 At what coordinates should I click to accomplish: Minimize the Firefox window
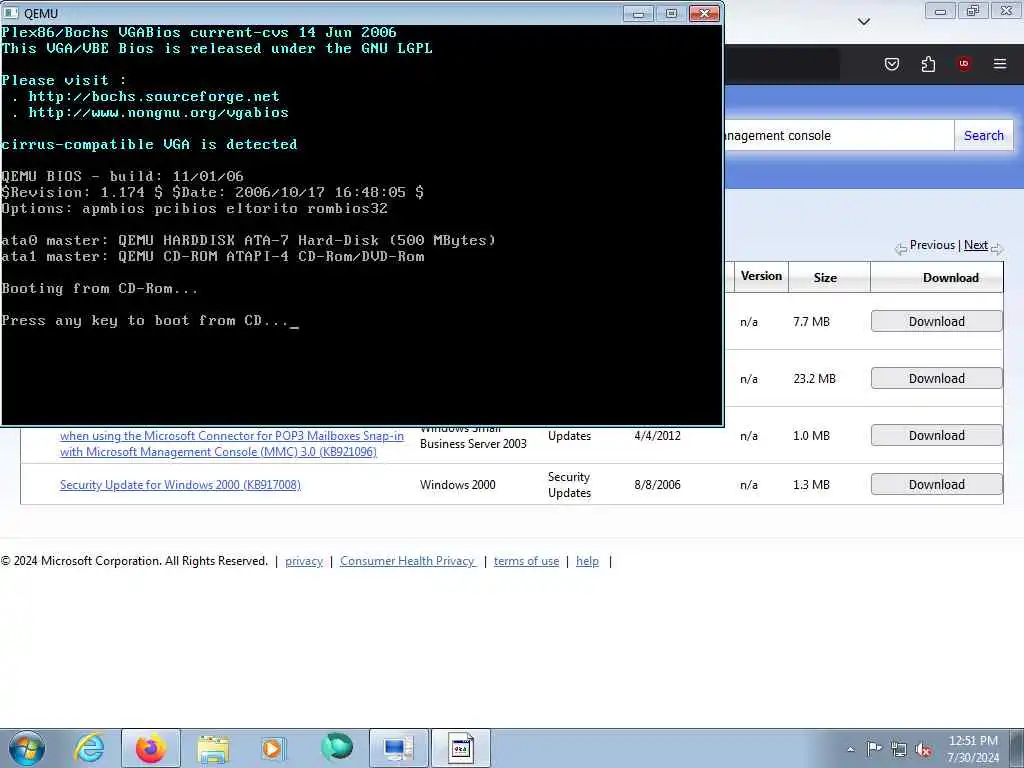[940, 11]
